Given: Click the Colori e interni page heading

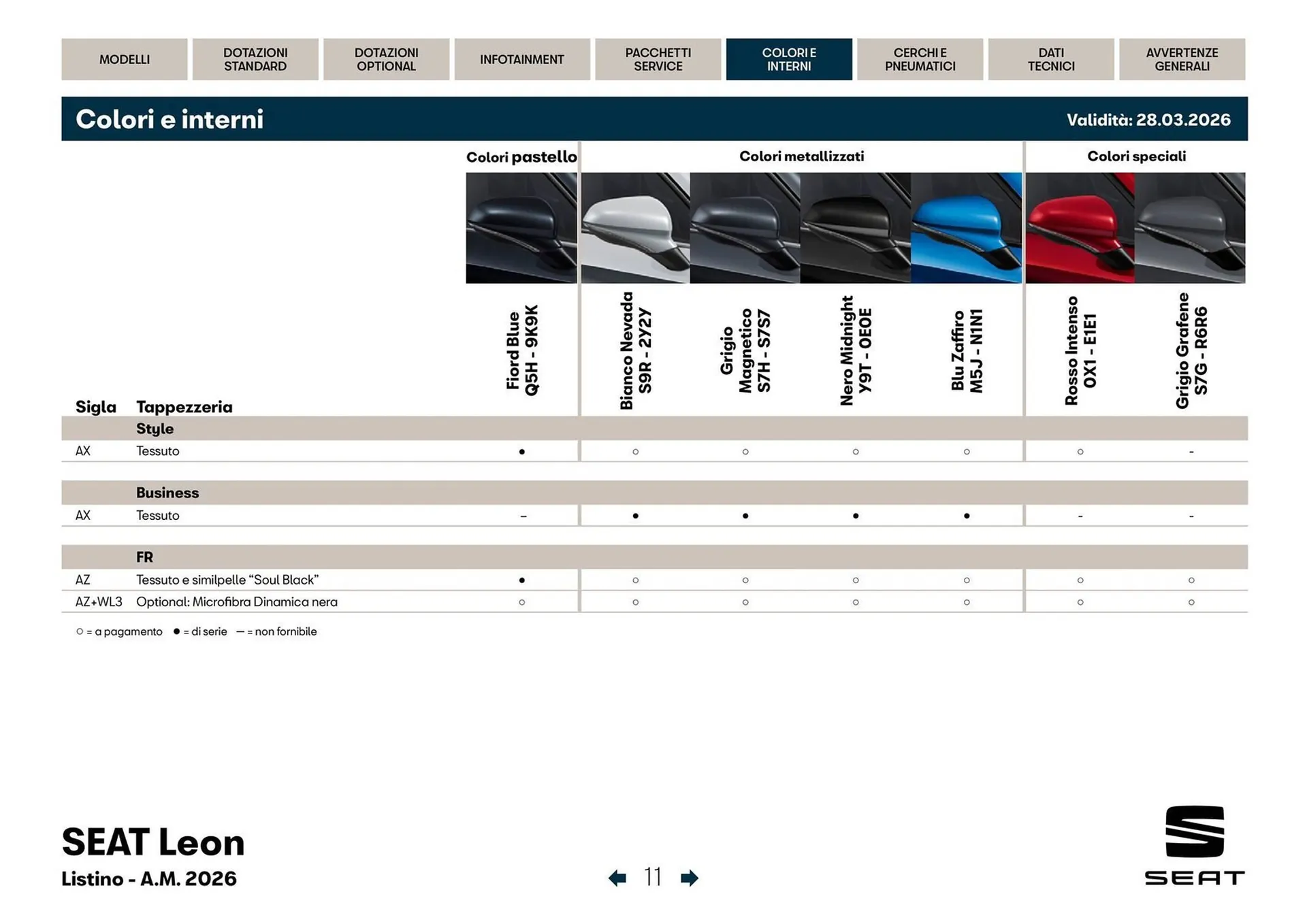Looking at the screenshot, I should pos(170,119).
